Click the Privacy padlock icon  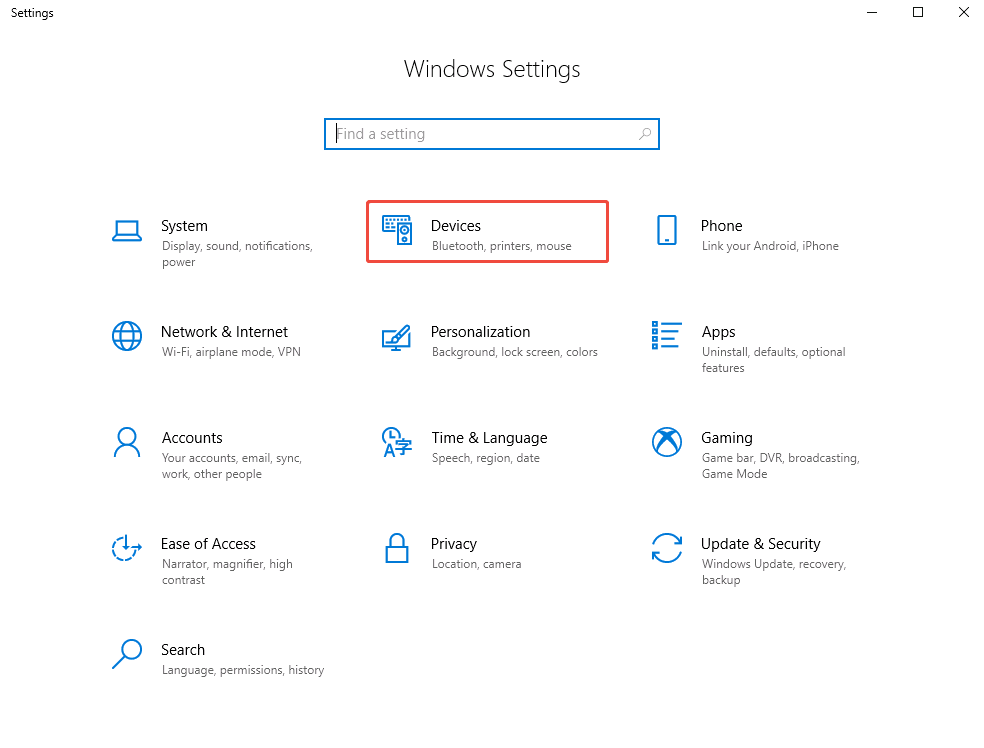pyautogui.click(x=397, y=548)
